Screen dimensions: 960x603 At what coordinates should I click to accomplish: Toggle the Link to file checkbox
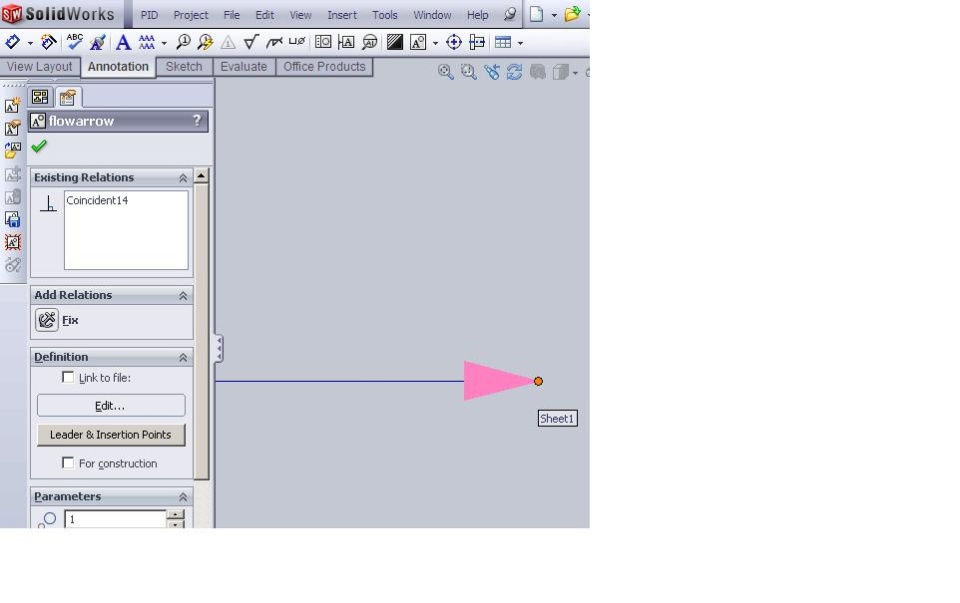[68, 378]
